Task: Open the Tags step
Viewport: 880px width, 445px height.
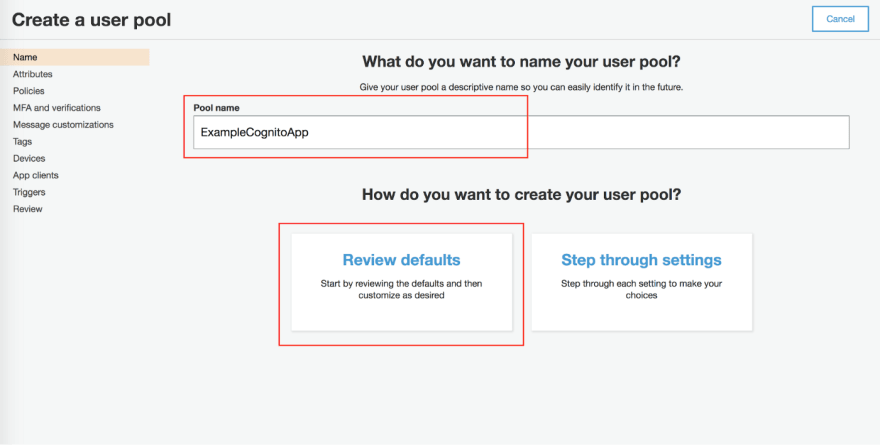Action: 22,141
